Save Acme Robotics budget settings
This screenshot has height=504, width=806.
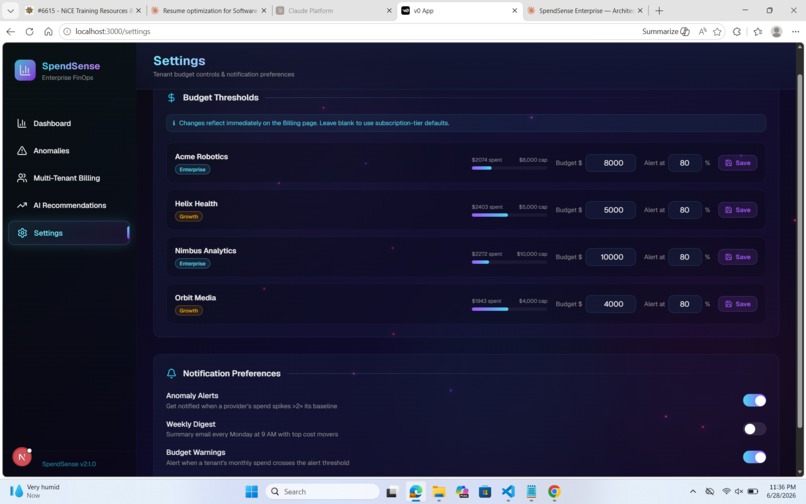click(737, 163)
